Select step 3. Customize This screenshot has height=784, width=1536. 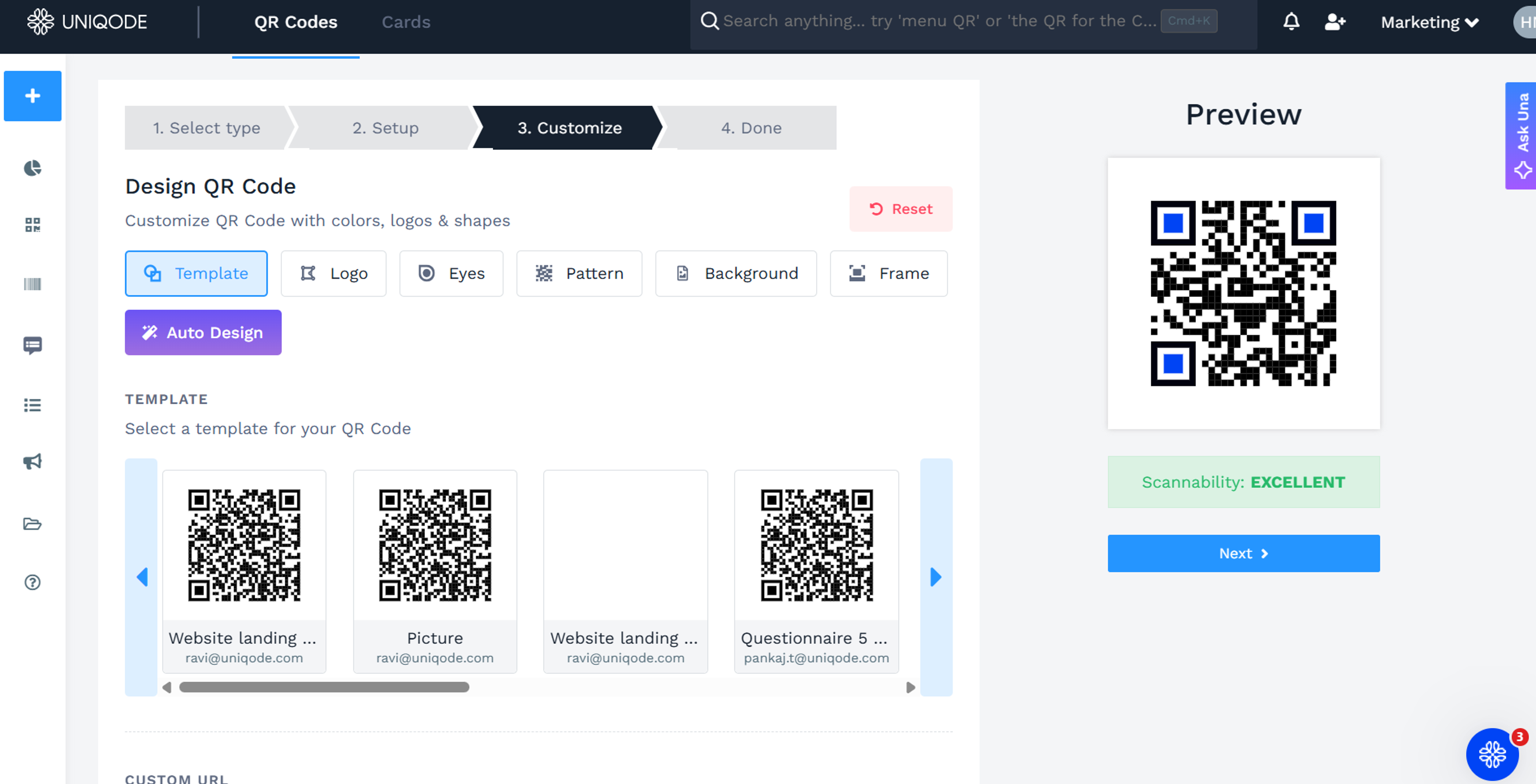570,128
